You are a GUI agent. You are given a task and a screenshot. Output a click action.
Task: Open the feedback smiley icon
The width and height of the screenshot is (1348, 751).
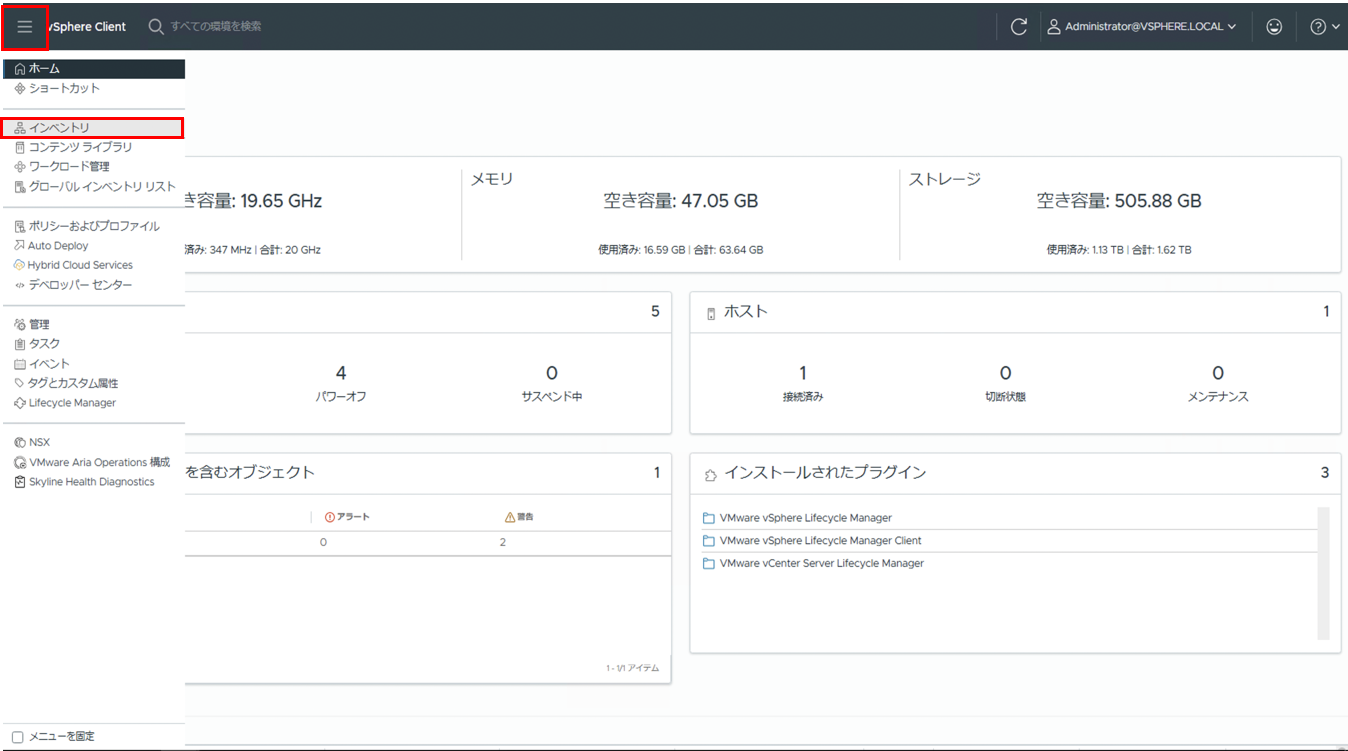point(1274,27)
